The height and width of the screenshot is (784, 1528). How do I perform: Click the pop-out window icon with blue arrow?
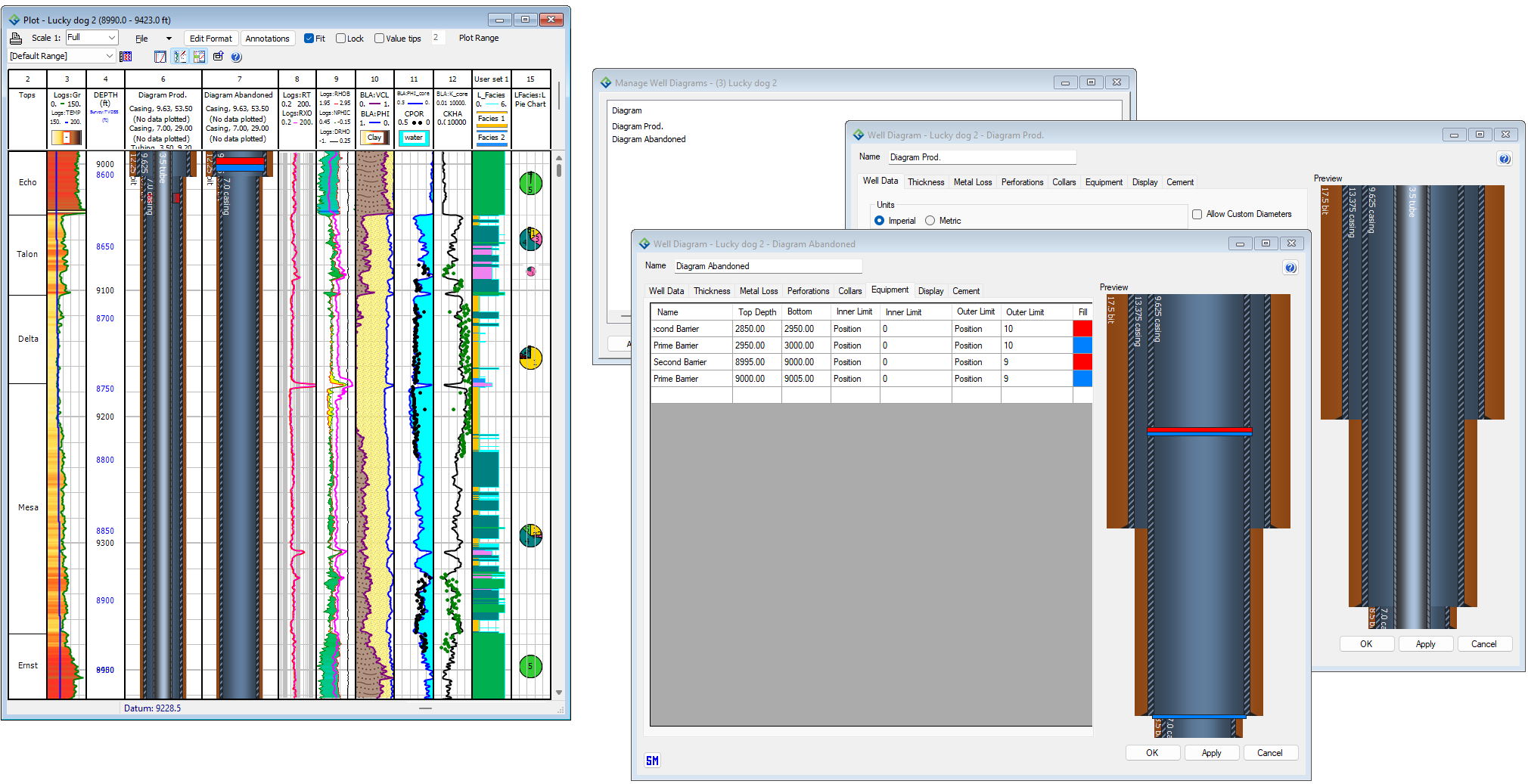point(219,57)
